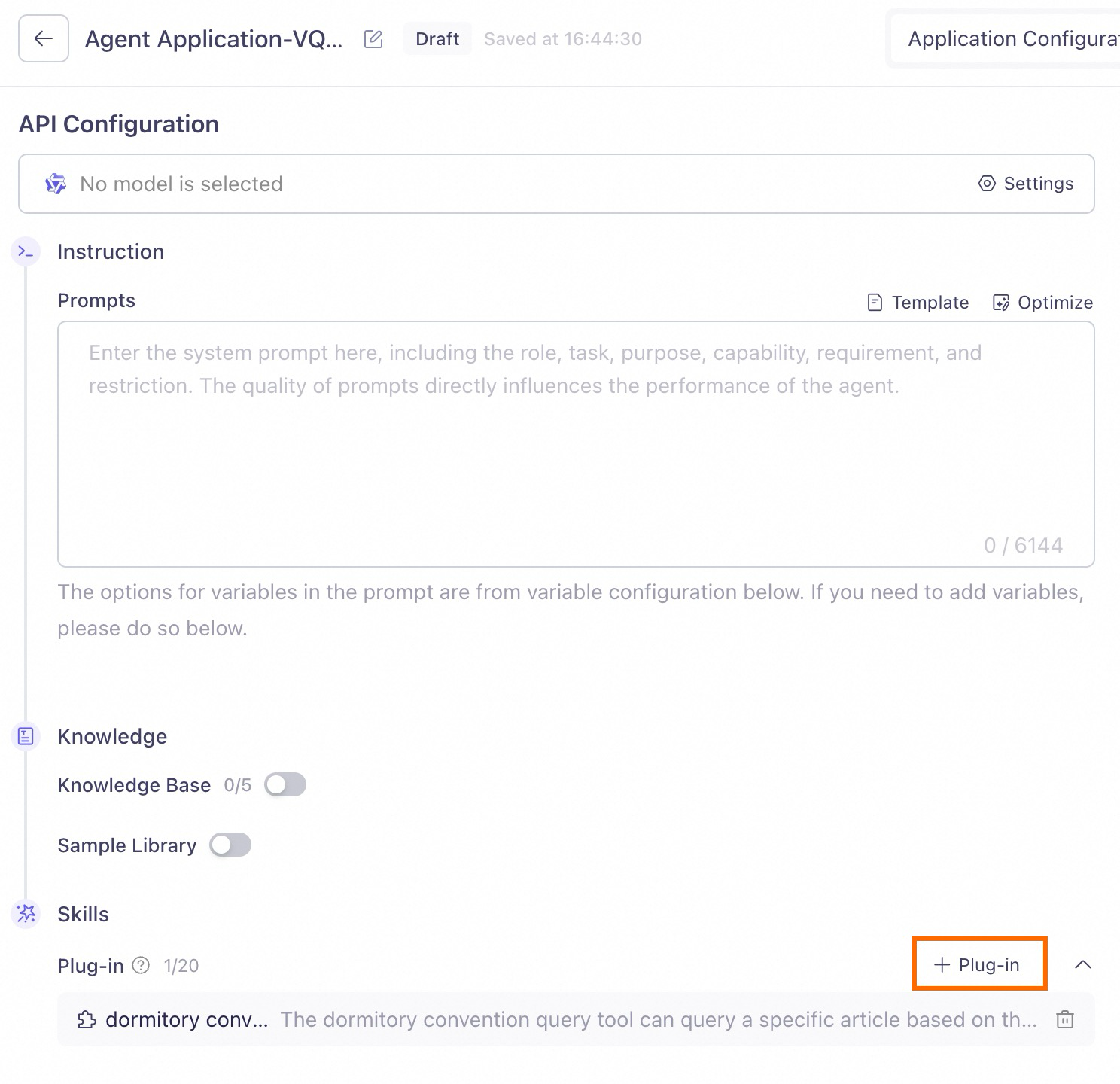This screenshot has width=1120, height=1084.
Task: Enable the Knowledge Base toggle
Action: click(285, 784)
